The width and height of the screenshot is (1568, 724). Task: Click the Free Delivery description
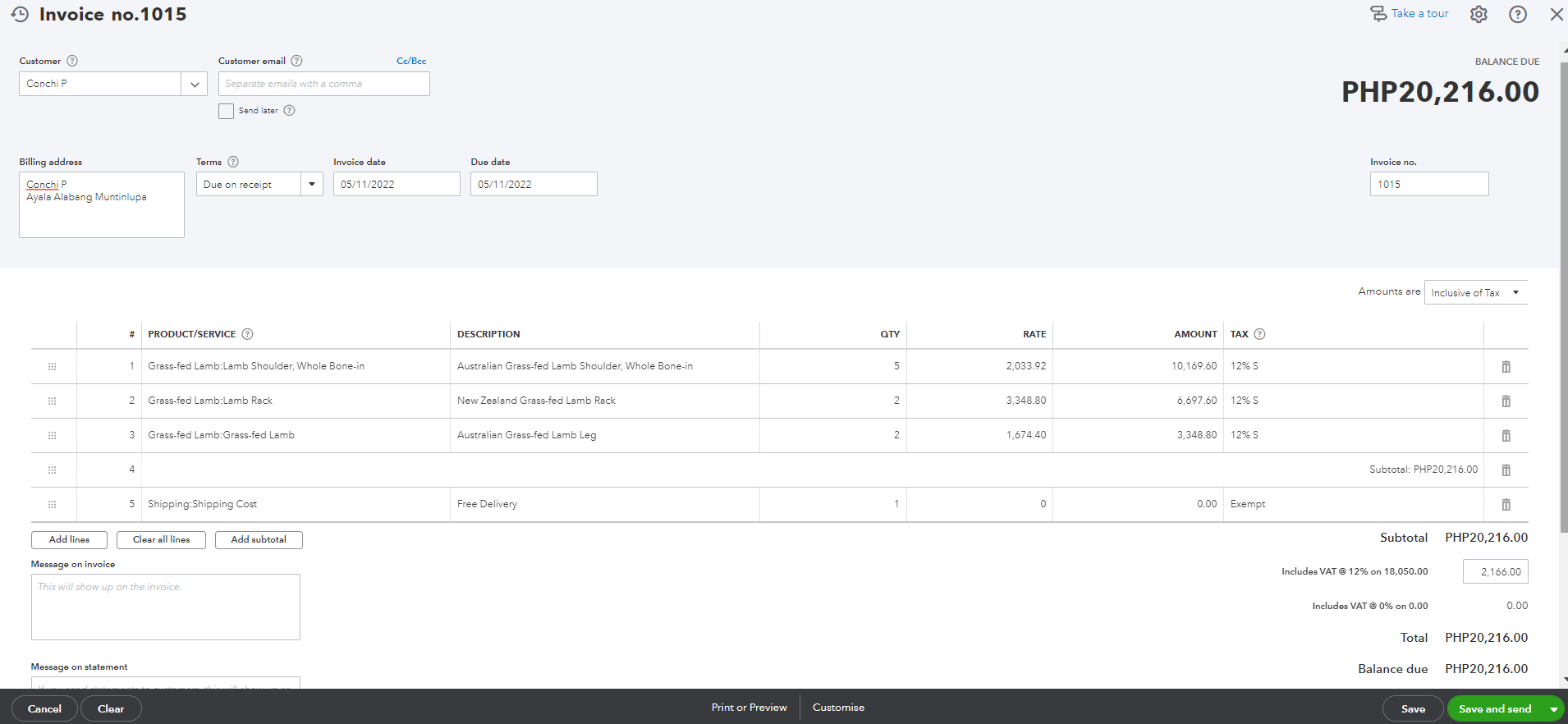[x=487, y=504]
